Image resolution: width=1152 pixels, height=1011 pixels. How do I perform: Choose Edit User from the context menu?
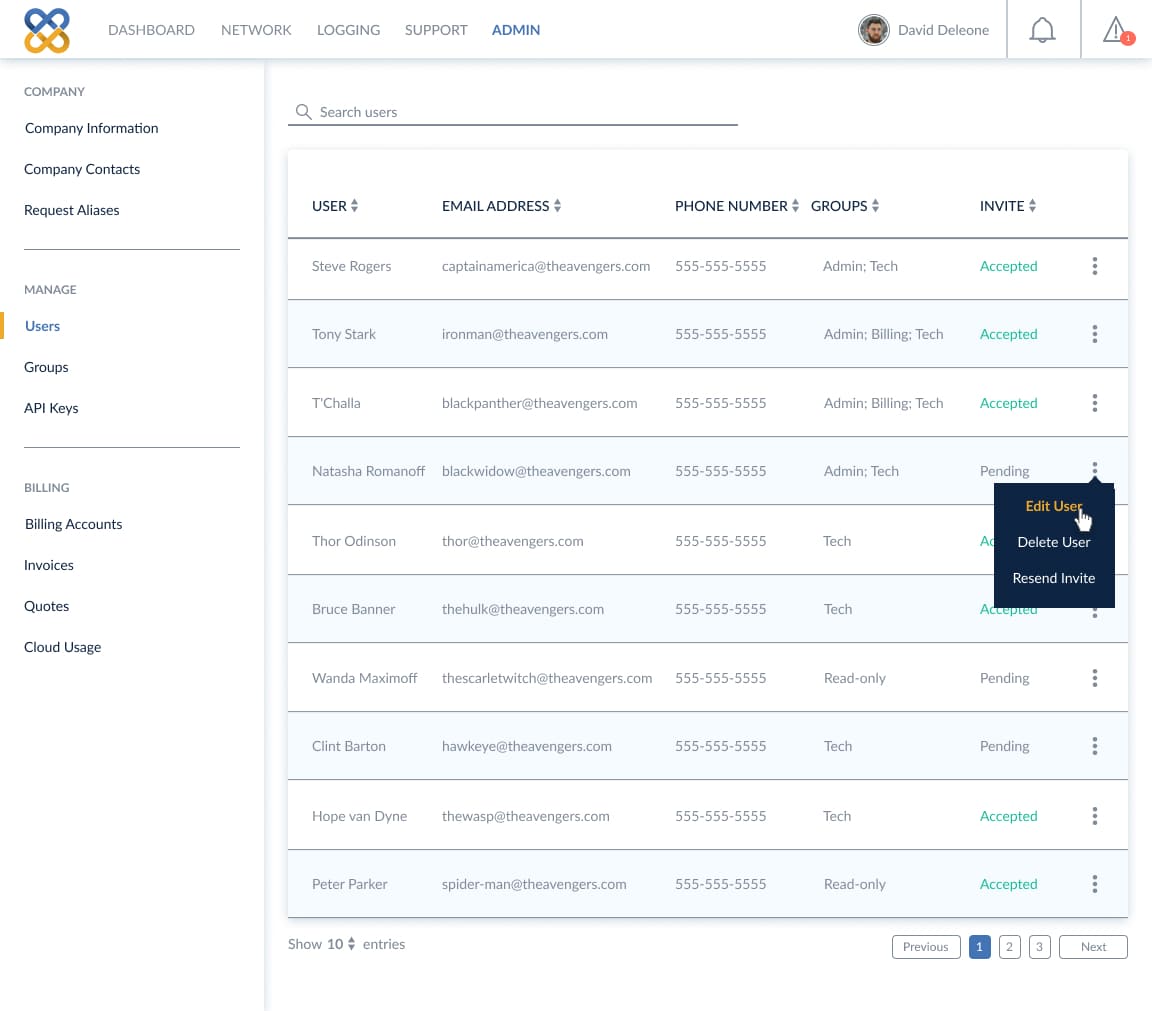click(x=1054, y=506)
